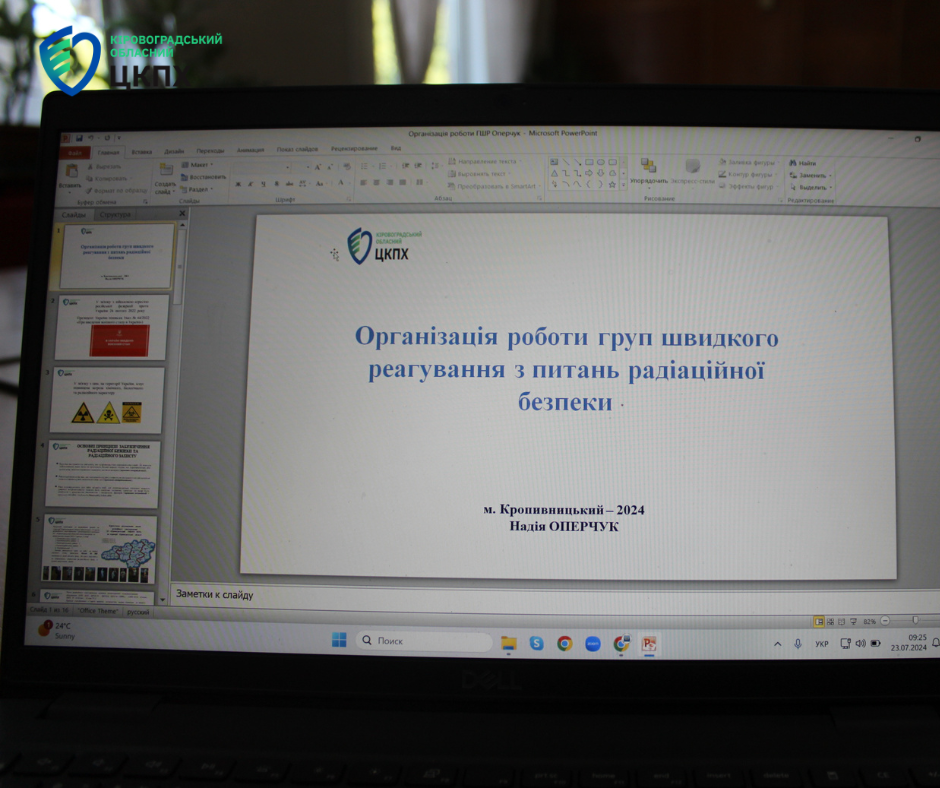940x788 pixels.
Task: Click the Arrange (Упорядочить) icon
Action: (x=649, y=169)
